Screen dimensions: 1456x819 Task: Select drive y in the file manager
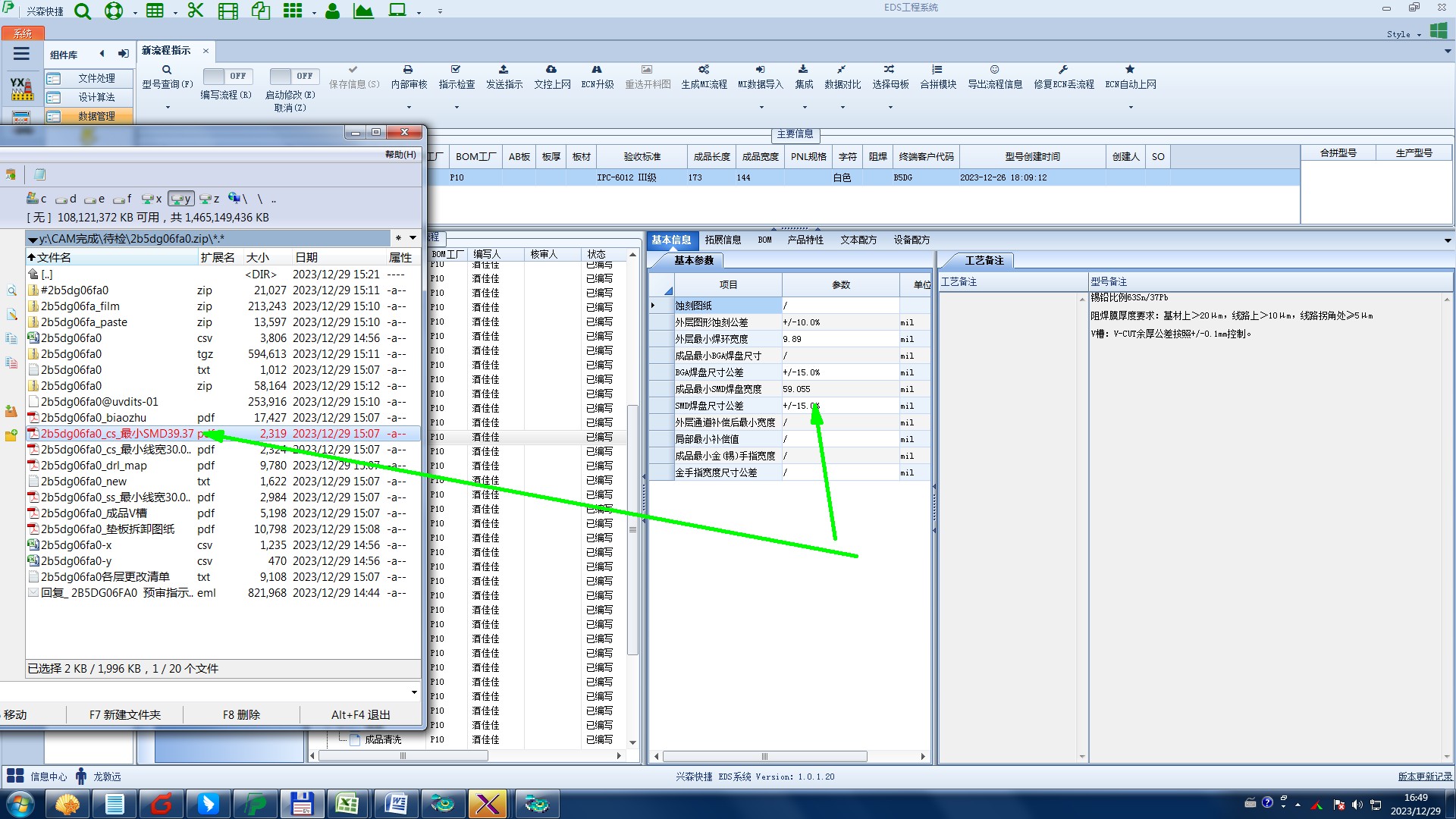(181, 199)
